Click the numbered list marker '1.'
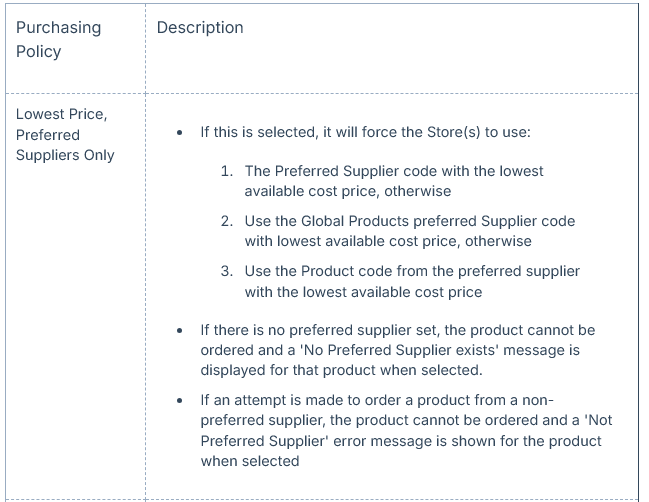 pyautogui.click(x=227, y=171)
